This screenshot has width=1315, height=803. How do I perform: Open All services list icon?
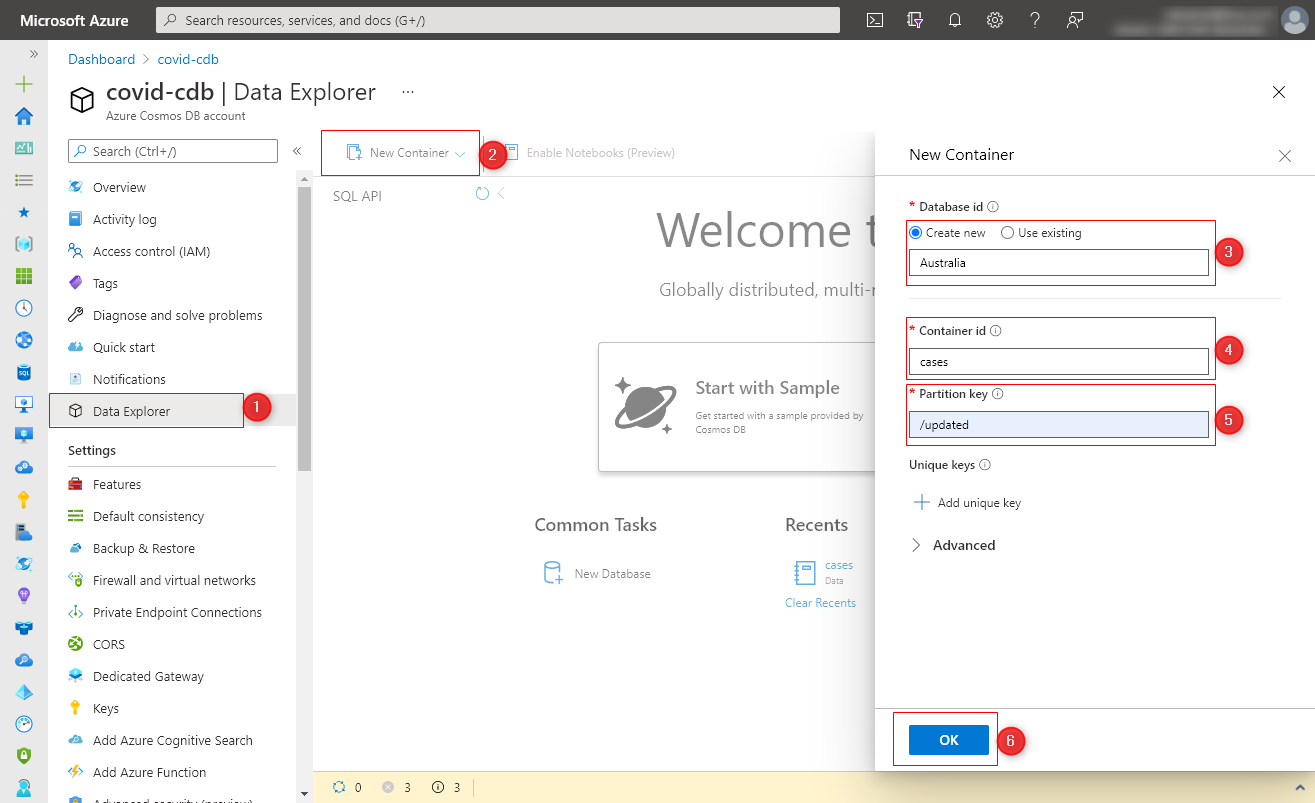pyautogui.click(x=24, y=180)
